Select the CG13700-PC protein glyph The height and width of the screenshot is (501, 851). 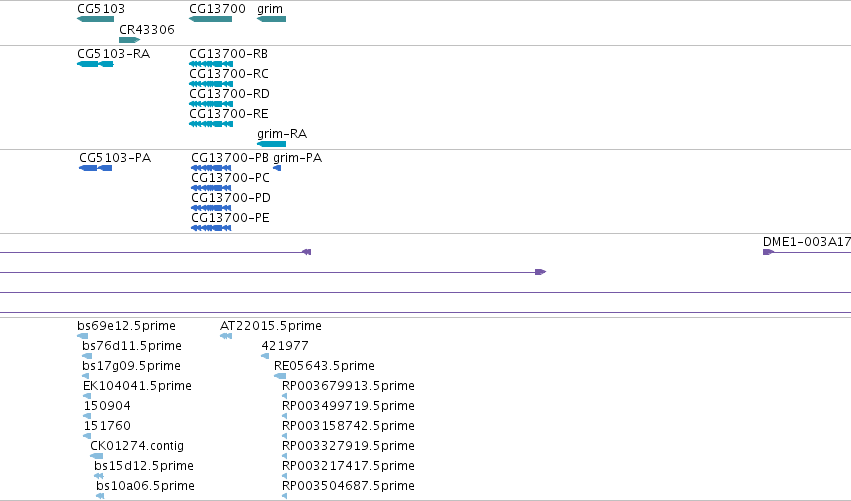click(211, 188)
